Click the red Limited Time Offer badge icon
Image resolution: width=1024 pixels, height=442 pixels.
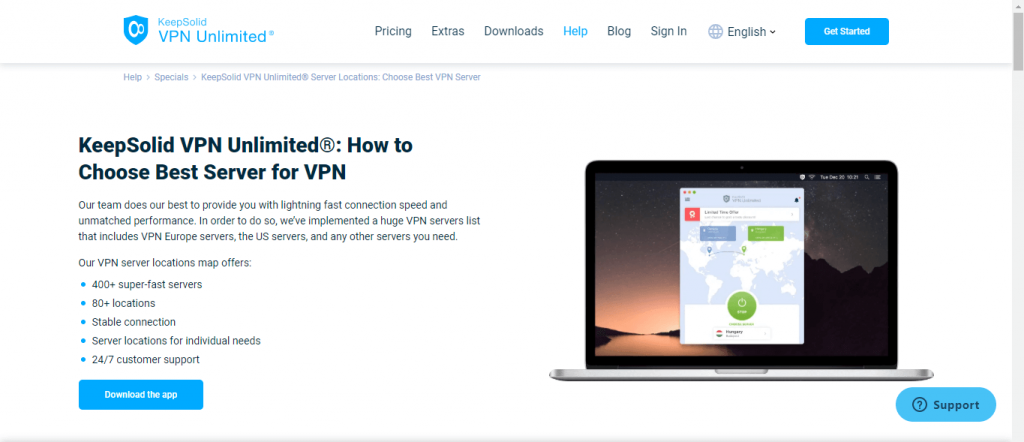692,214
